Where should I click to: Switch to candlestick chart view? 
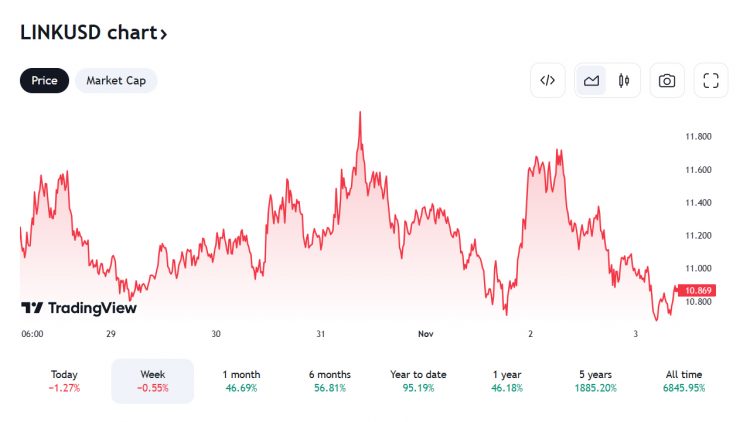[623, 80]
